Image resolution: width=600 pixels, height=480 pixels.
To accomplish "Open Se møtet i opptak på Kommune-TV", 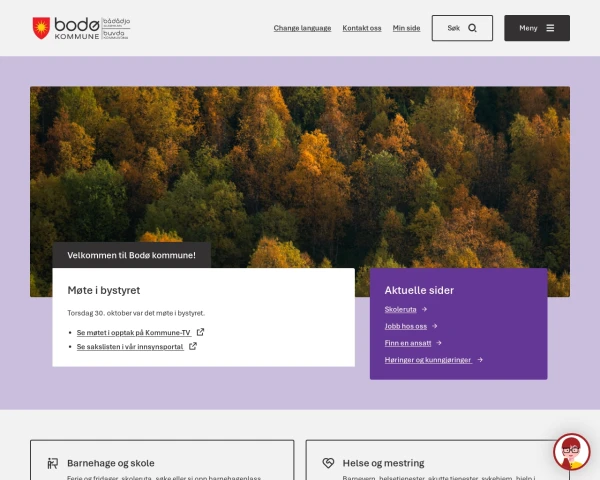I will [x=134, y=333].
